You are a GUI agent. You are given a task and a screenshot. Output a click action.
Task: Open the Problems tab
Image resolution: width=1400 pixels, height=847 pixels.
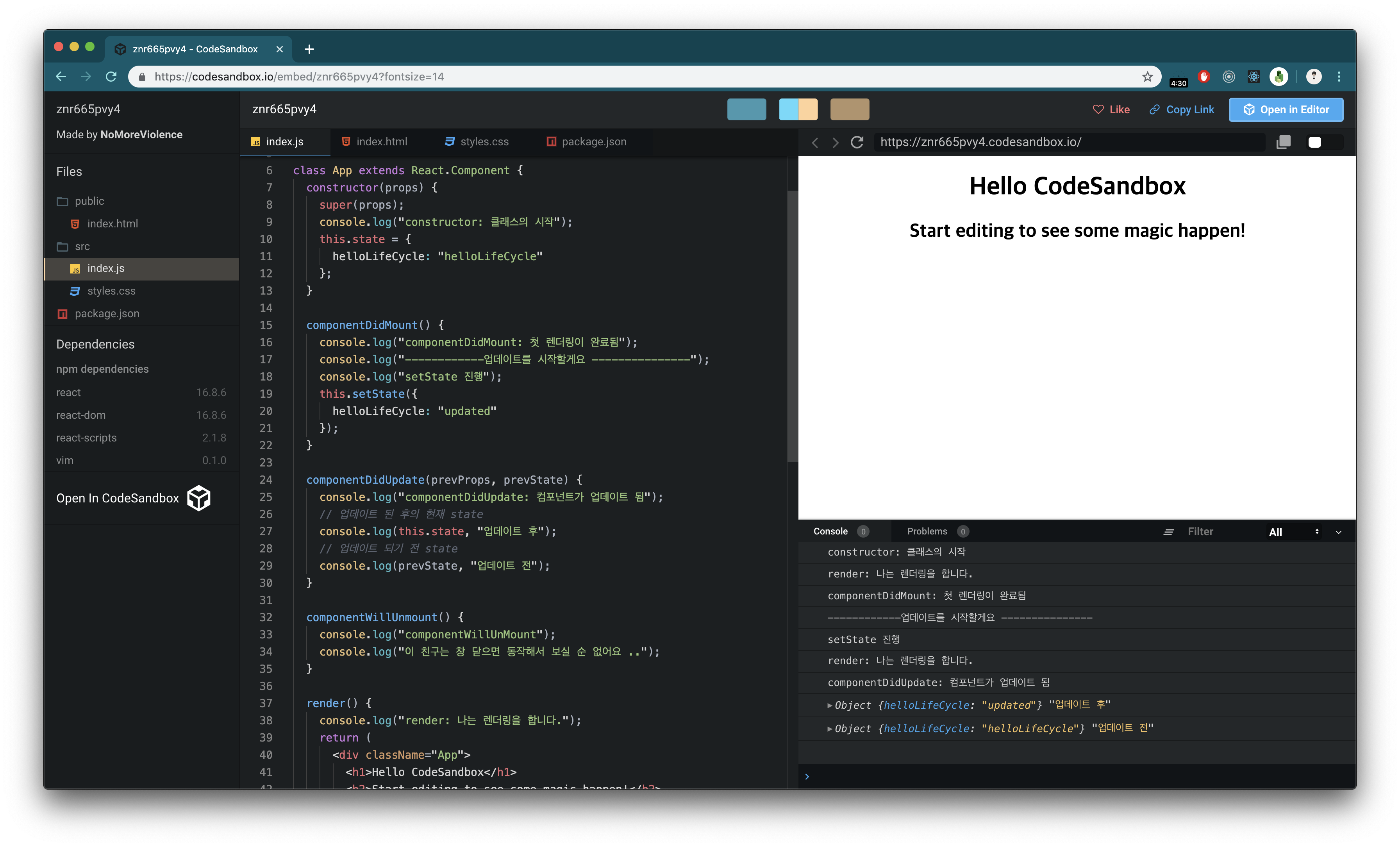(x=927, y=531)
